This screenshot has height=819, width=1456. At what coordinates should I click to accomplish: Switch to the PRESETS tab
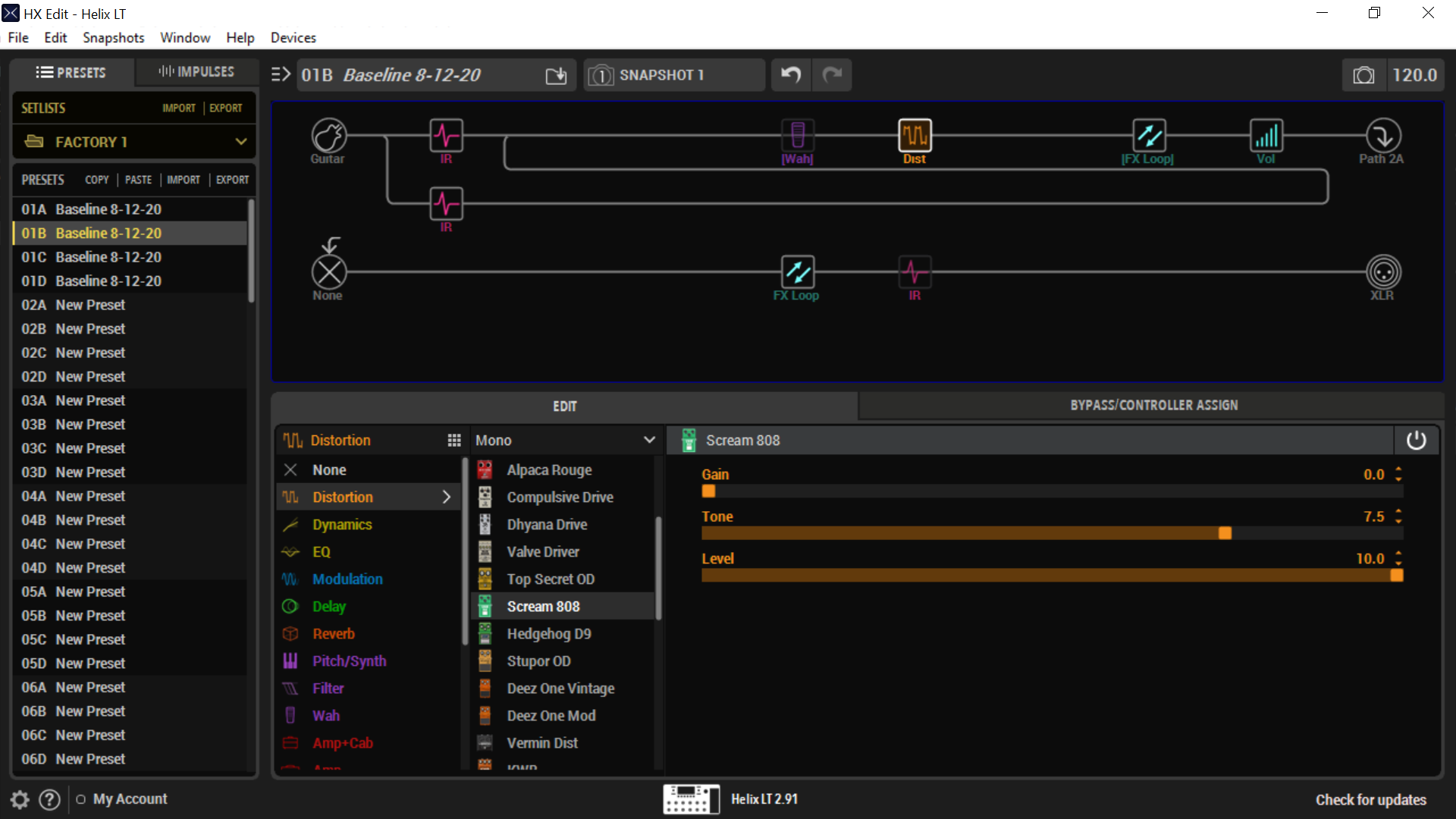(x=71, y=73)
